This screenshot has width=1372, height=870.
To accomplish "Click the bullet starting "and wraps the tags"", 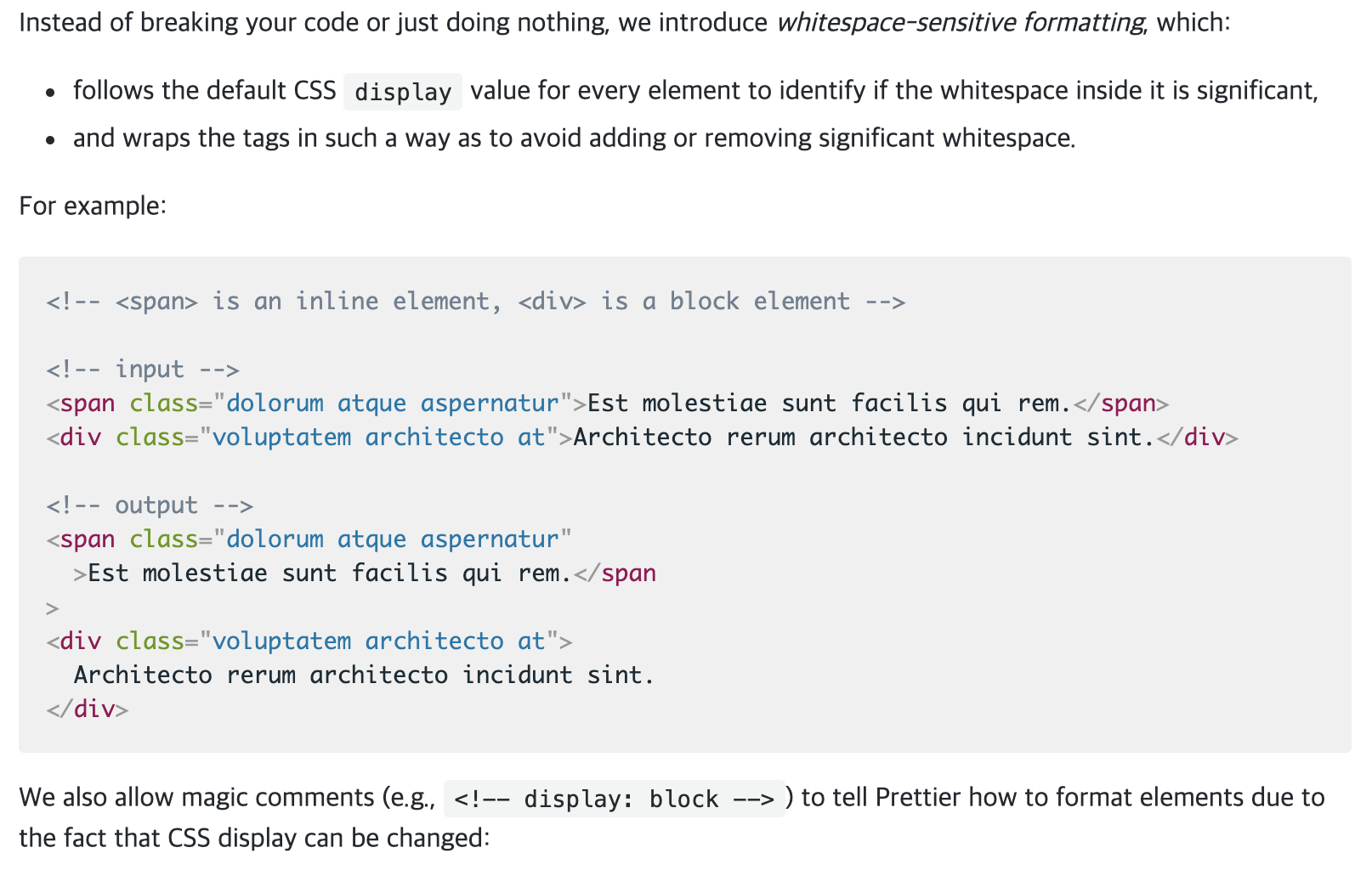I will coord(574,138).
